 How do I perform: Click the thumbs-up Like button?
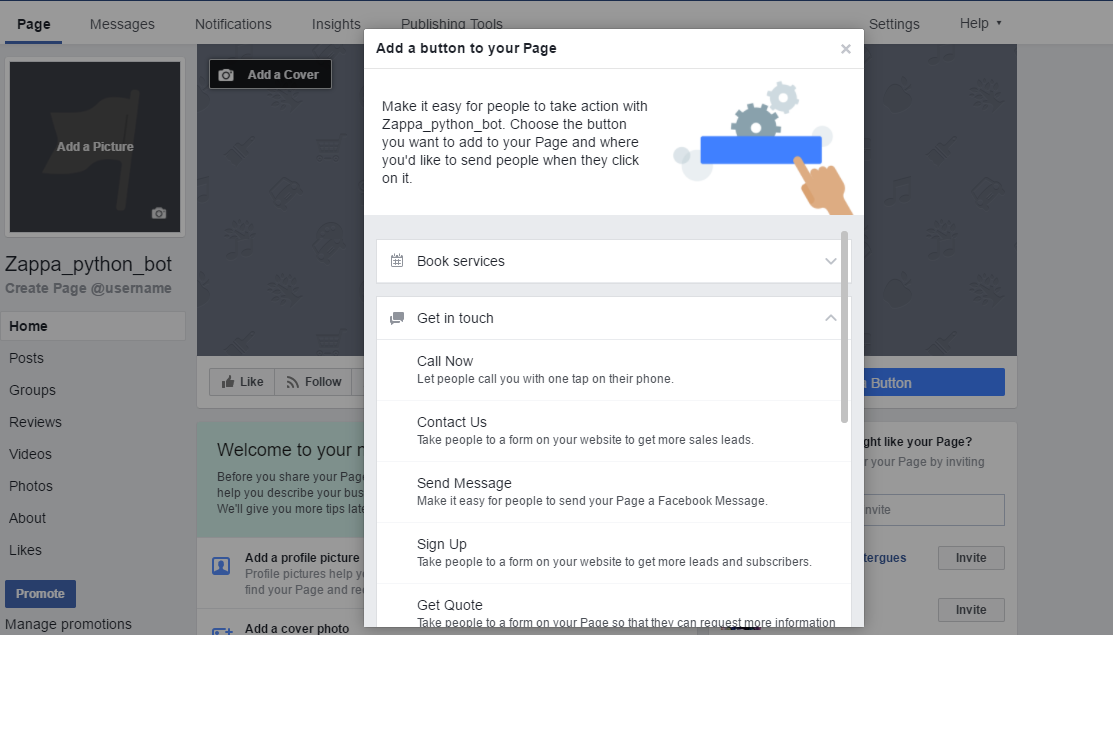pyautogui.click(x=242, y=382)
